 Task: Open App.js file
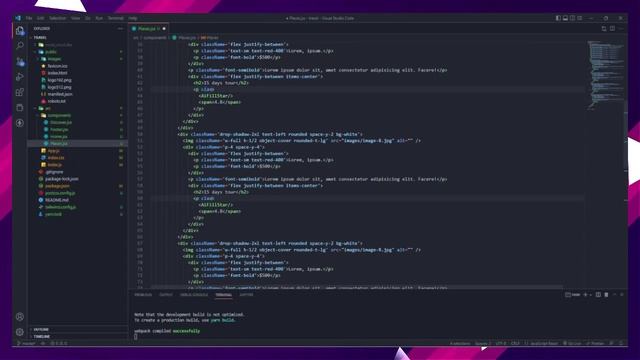pos(53,151)
